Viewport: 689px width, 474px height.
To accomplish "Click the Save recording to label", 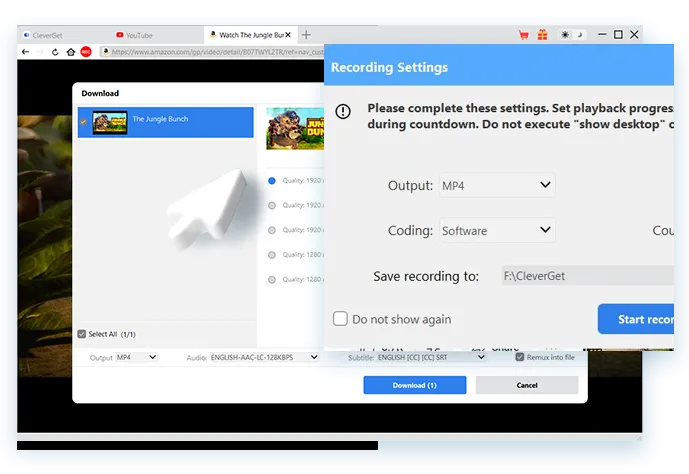I will pos(426,276).
